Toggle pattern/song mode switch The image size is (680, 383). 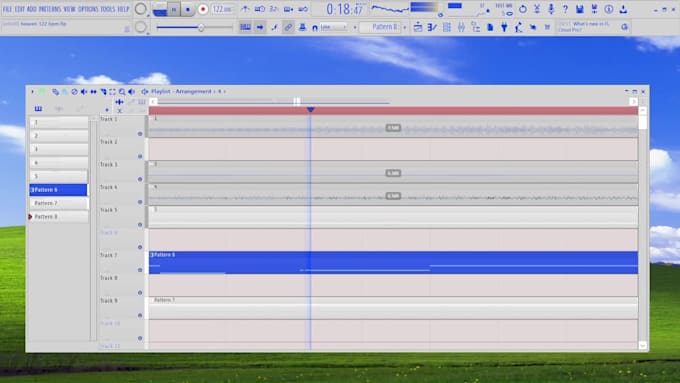tap(160, 9)
